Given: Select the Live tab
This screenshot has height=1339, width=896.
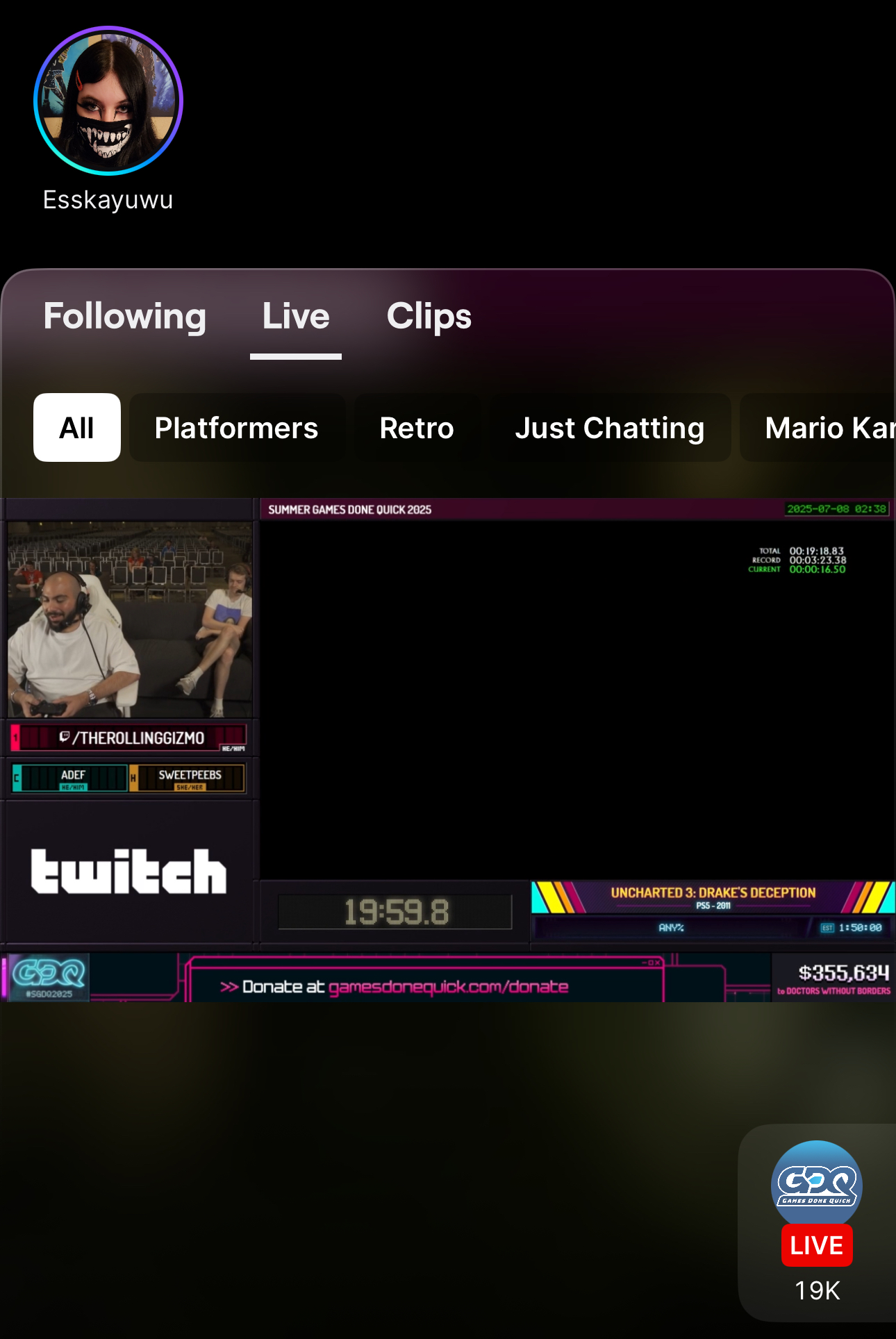Looking at the screenshot, I should pyautogui.click(x=296, y=316).
